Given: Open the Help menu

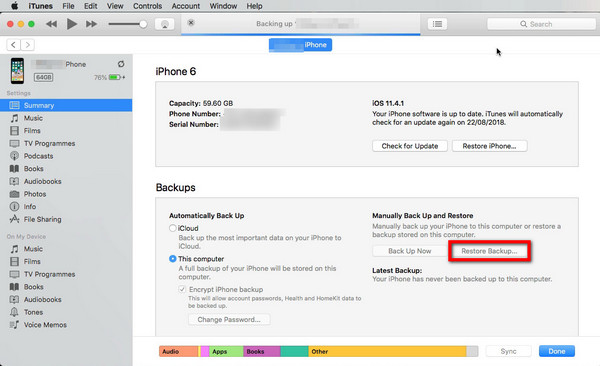Looking at the screenshot, I should tap(254, 6).
